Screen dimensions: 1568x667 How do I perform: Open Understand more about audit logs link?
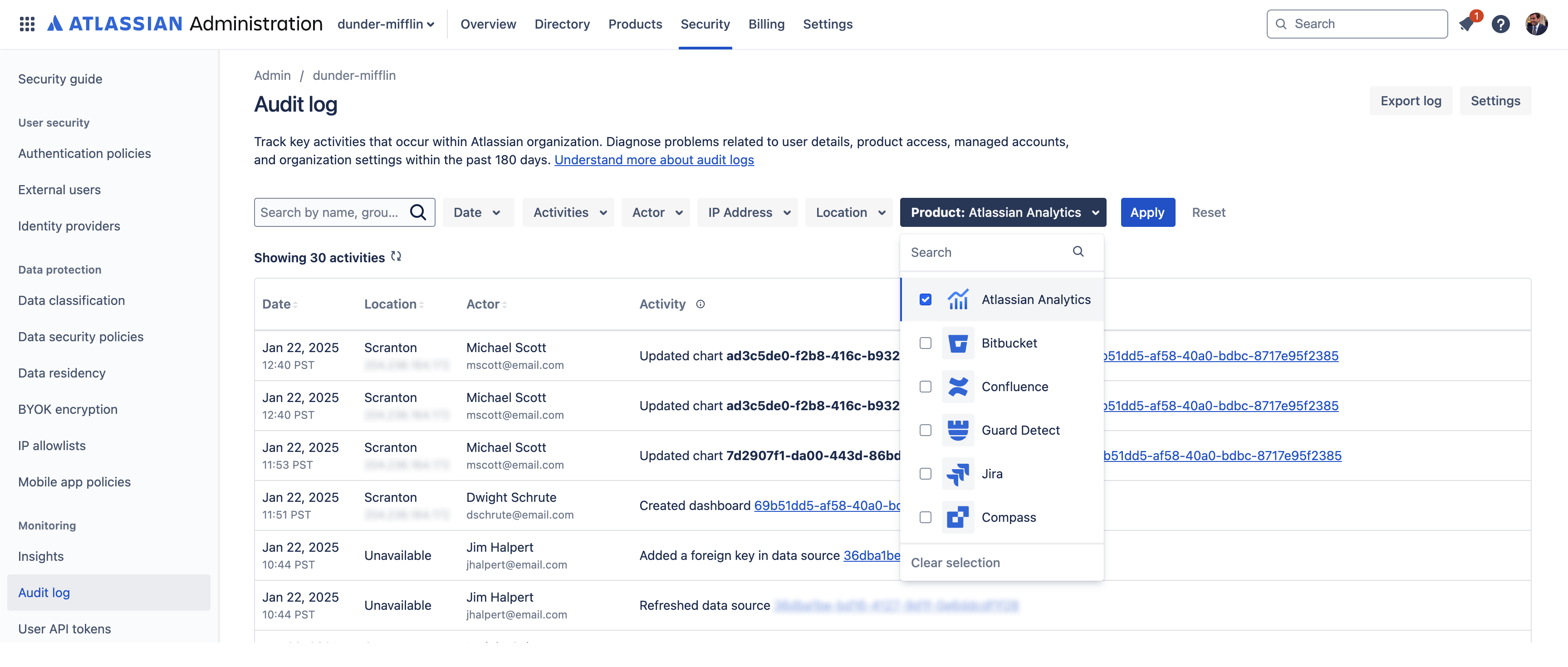[654, 160]
